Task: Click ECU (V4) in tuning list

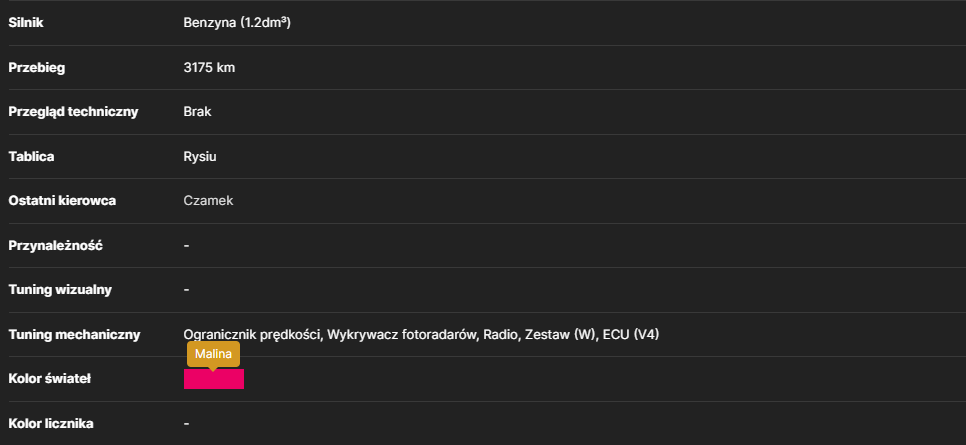Action: click(631, 335)
